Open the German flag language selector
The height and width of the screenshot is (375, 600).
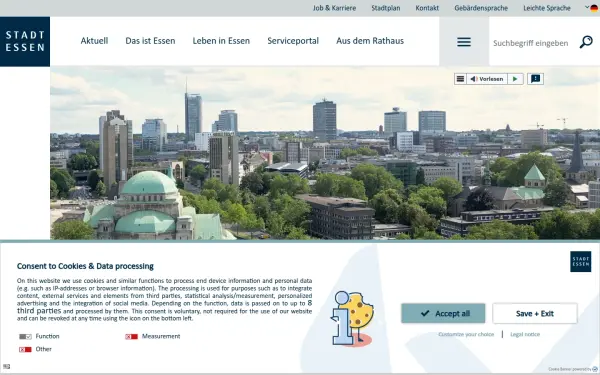click(592, 8)
